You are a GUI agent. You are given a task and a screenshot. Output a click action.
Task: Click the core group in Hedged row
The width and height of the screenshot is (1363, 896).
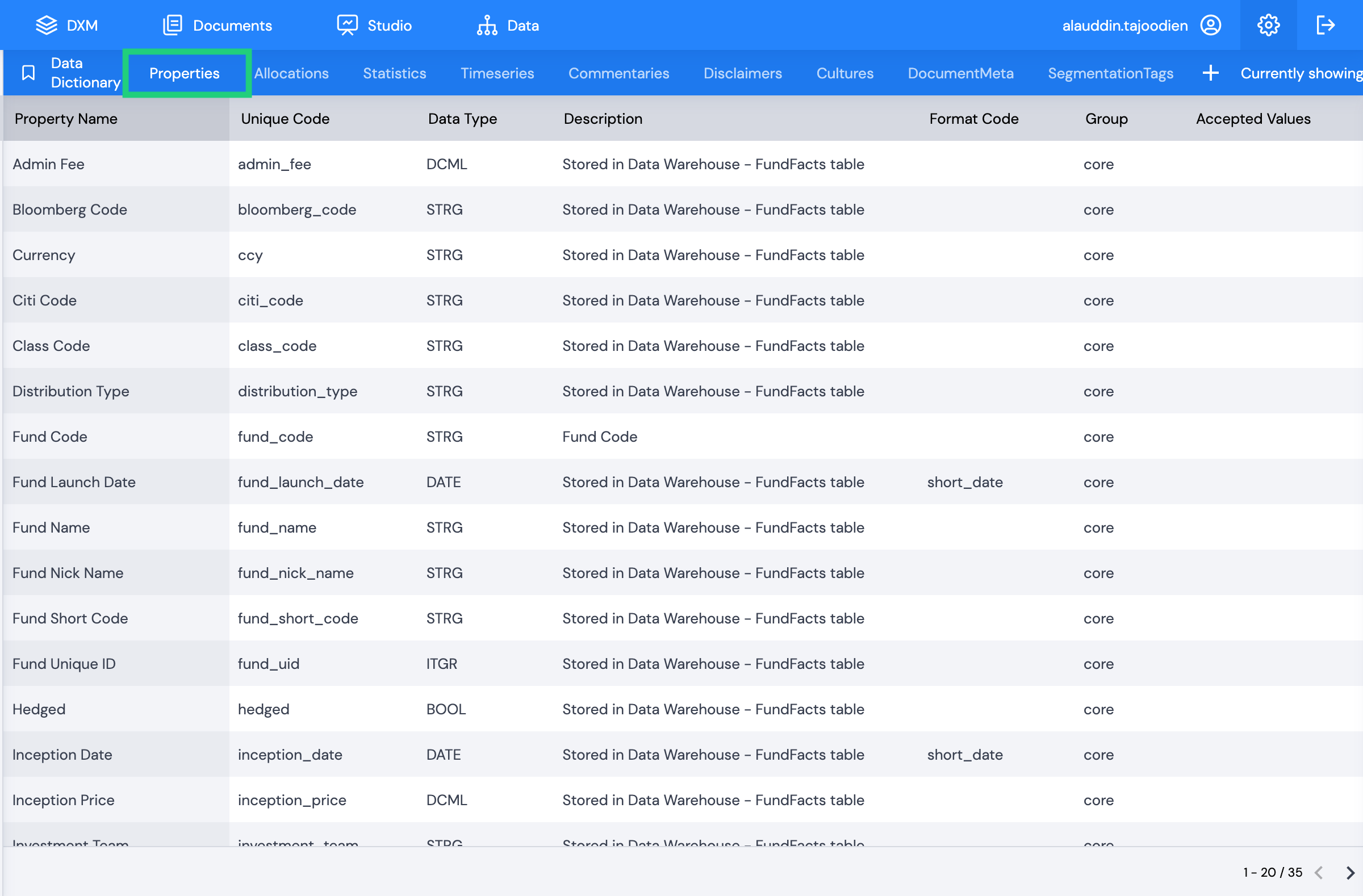1098,709
